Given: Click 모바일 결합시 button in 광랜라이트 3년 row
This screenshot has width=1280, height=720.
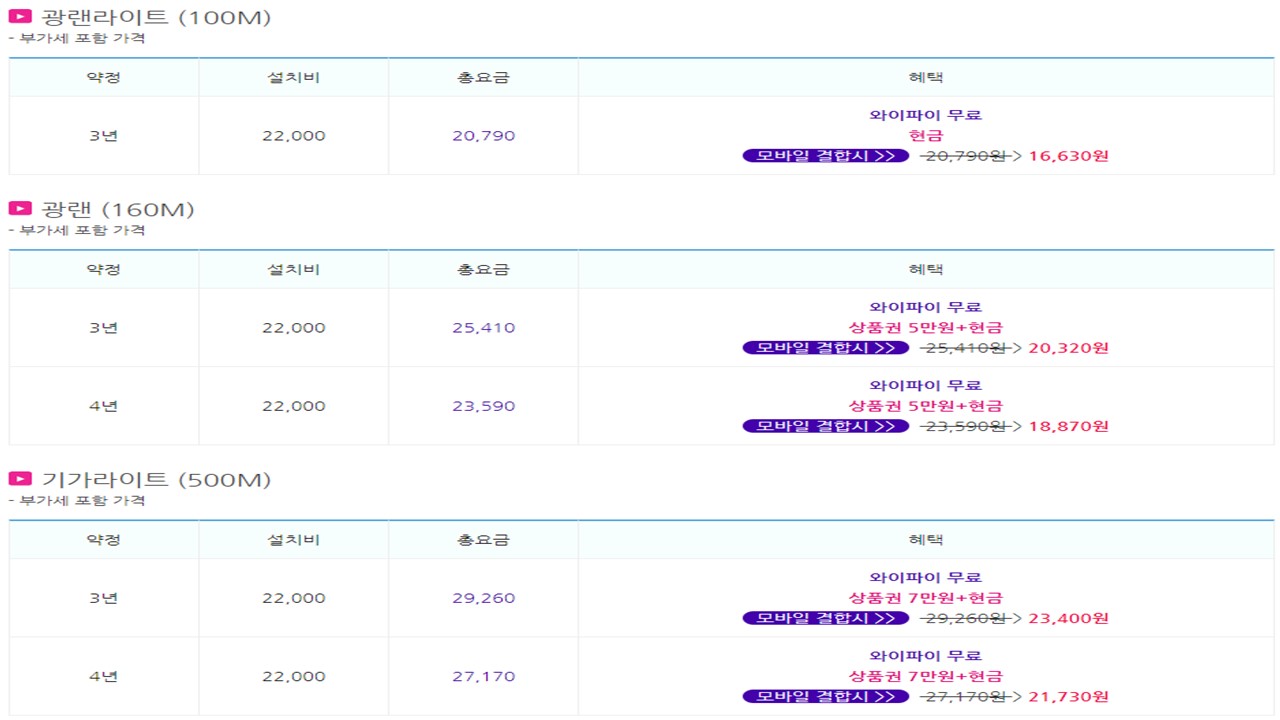Looking at the screenshot, I should coord(826,156).
